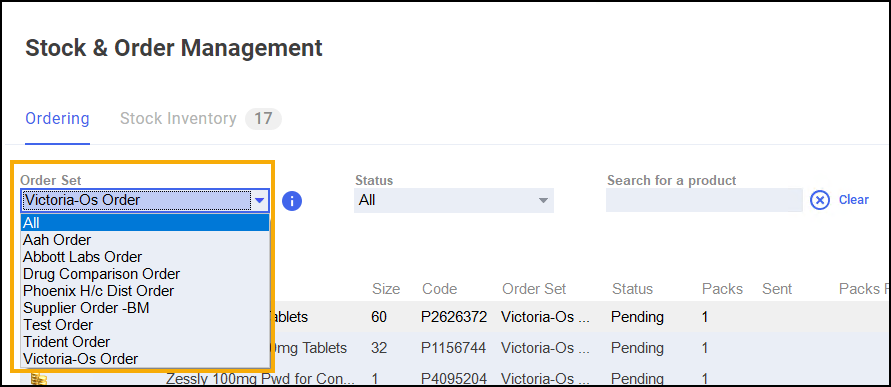Pick Test Order from the list

coord(145,325)
